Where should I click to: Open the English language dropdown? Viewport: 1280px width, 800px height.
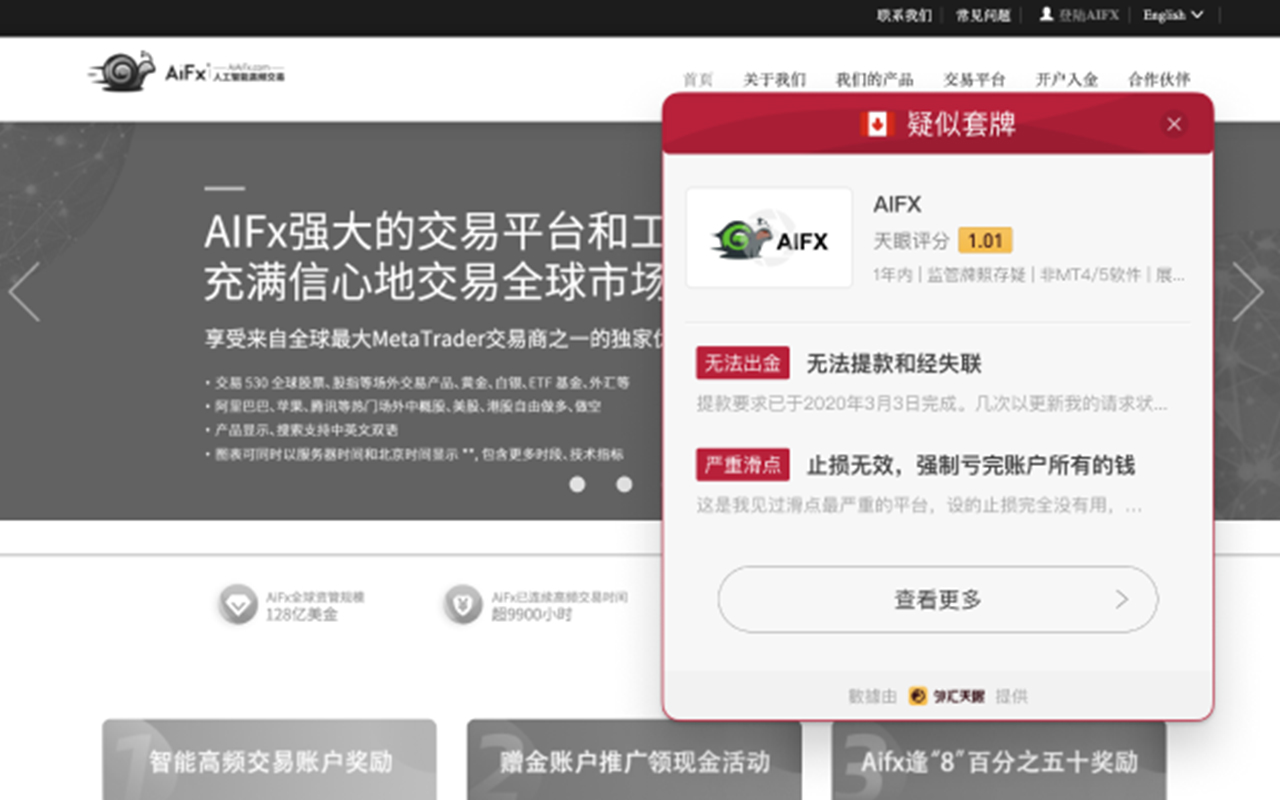click(1169, 15)
